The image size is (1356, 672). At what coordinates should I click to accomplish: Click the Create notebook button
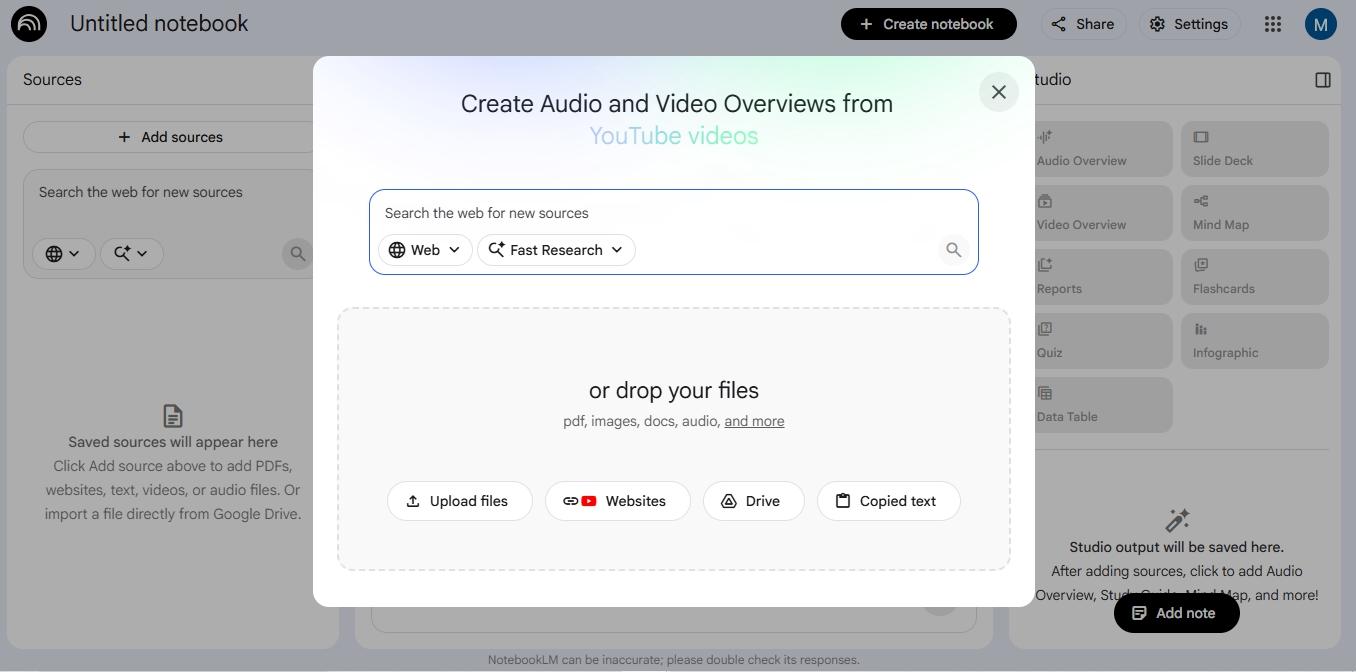tap(928, 24)
